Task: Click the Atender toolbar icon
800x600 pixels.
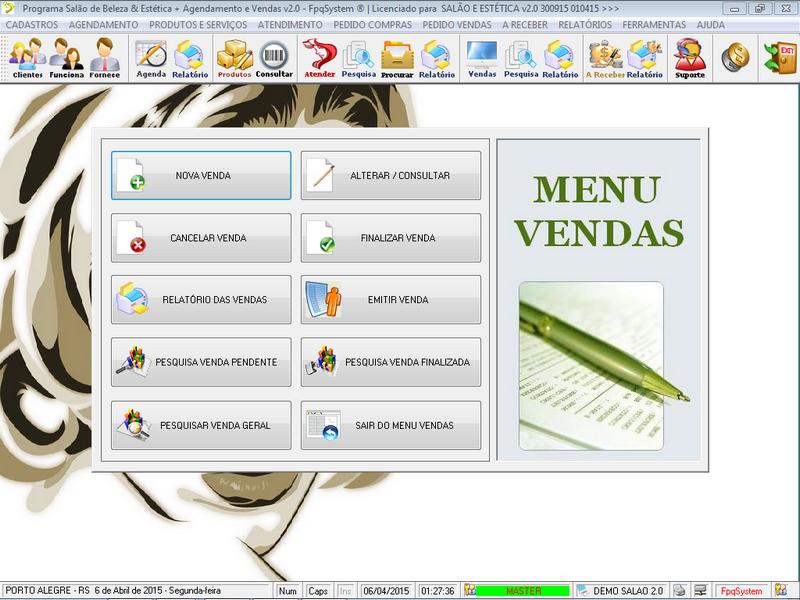Action: coord(320,58)
